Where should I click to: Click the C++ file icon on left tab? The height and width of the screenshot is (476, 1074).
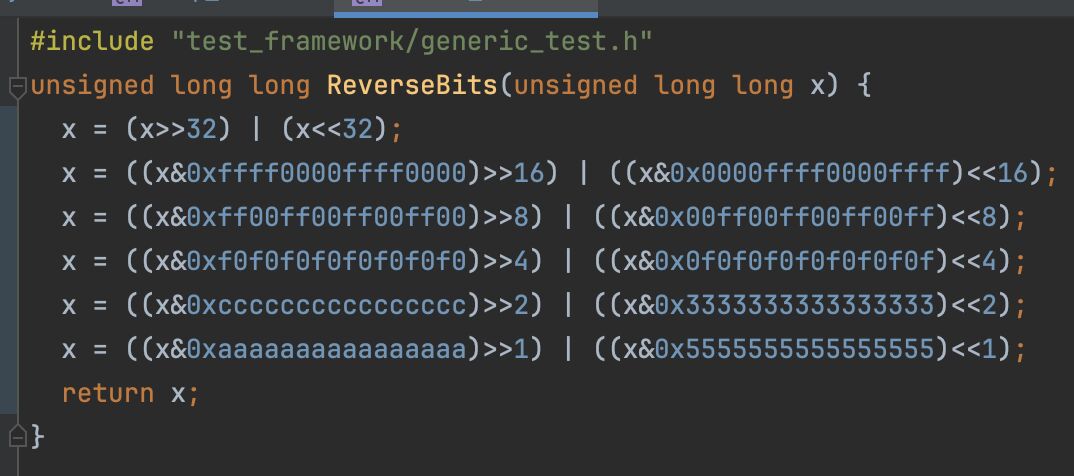point(127,3)
